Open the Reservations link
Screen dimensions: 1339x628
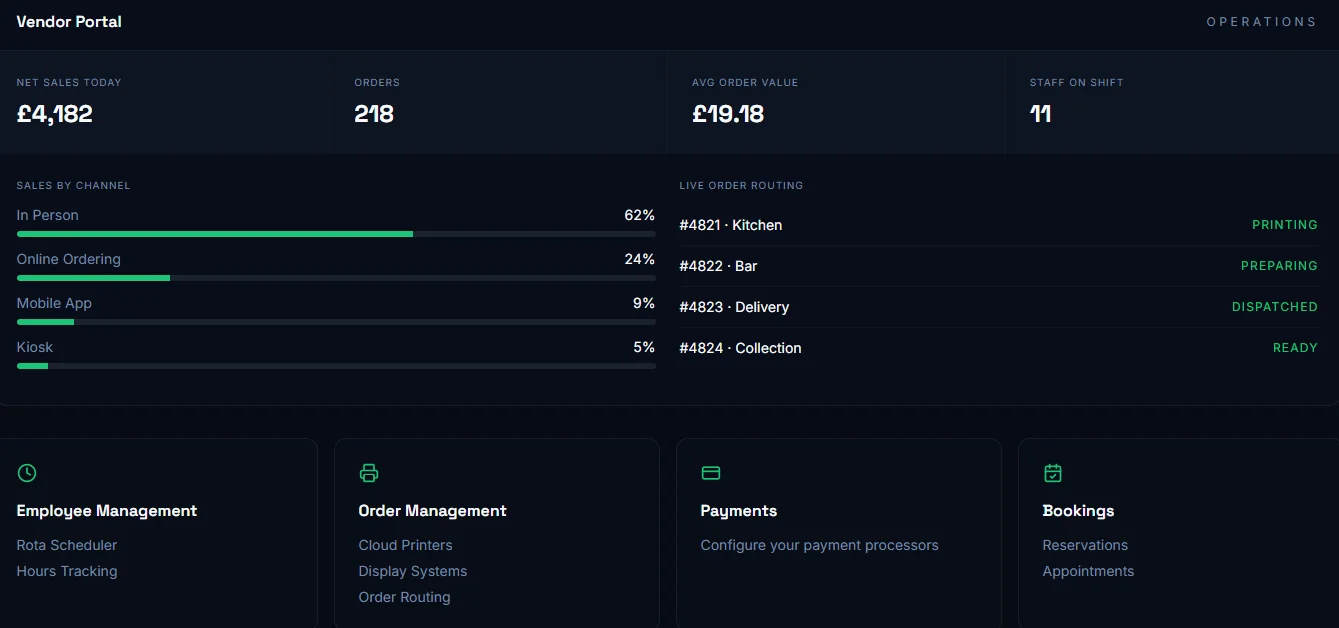point(1085,545)
